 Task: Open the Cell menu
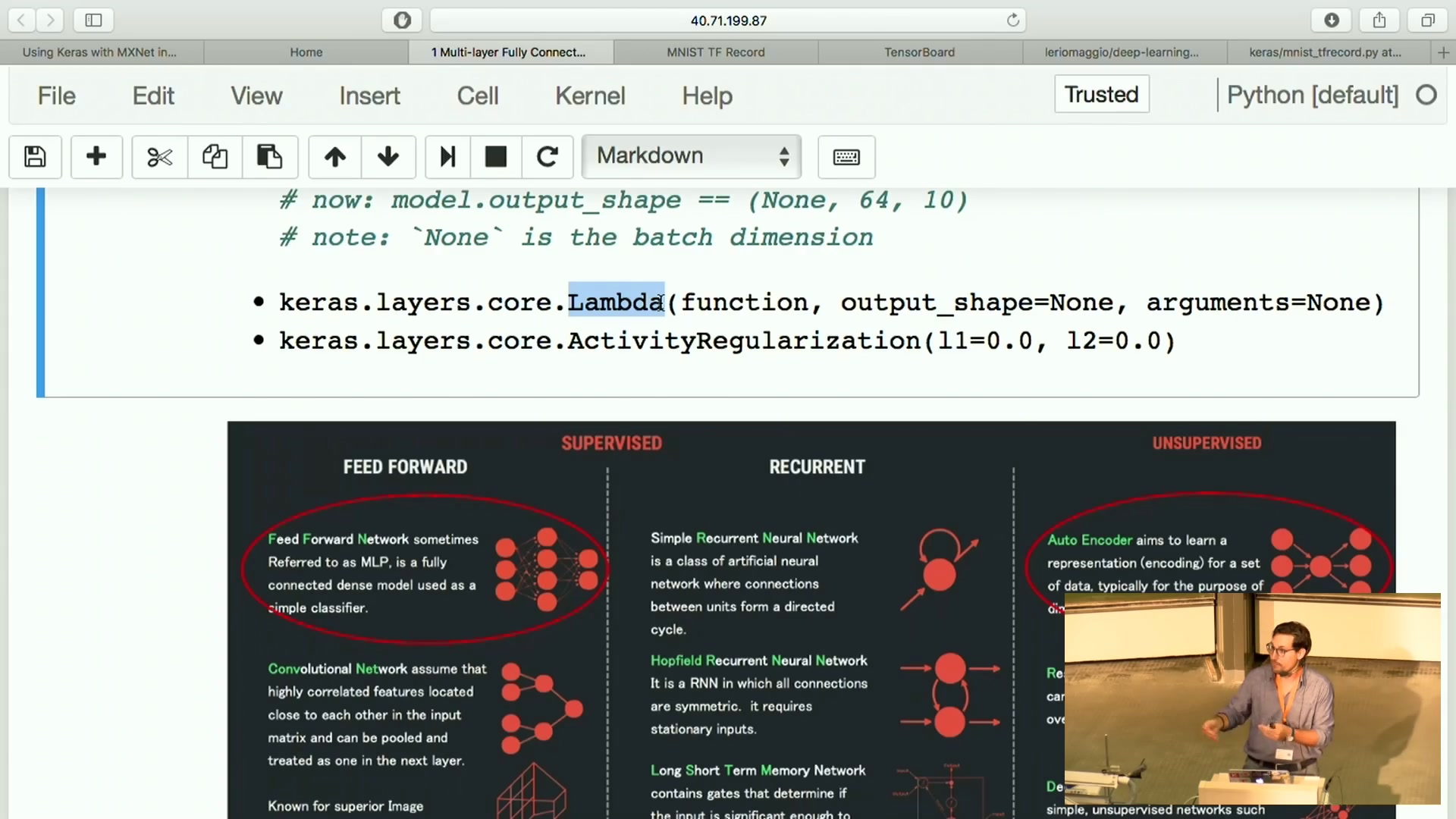478,96
